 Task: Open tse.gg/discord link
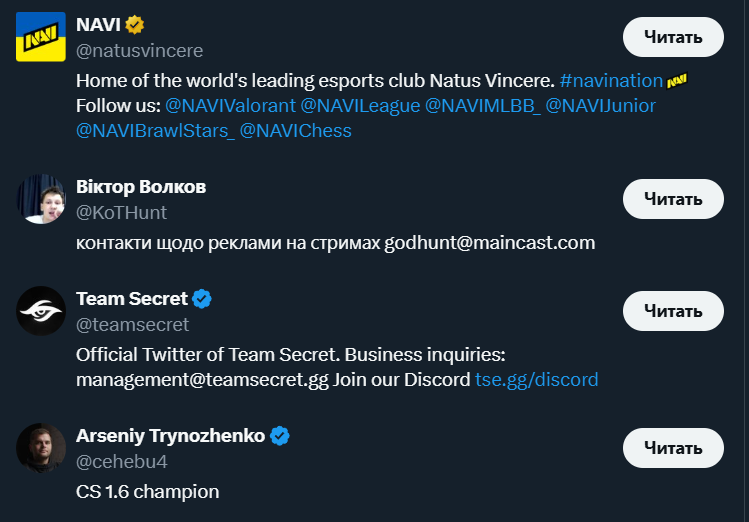click(536, 379)
